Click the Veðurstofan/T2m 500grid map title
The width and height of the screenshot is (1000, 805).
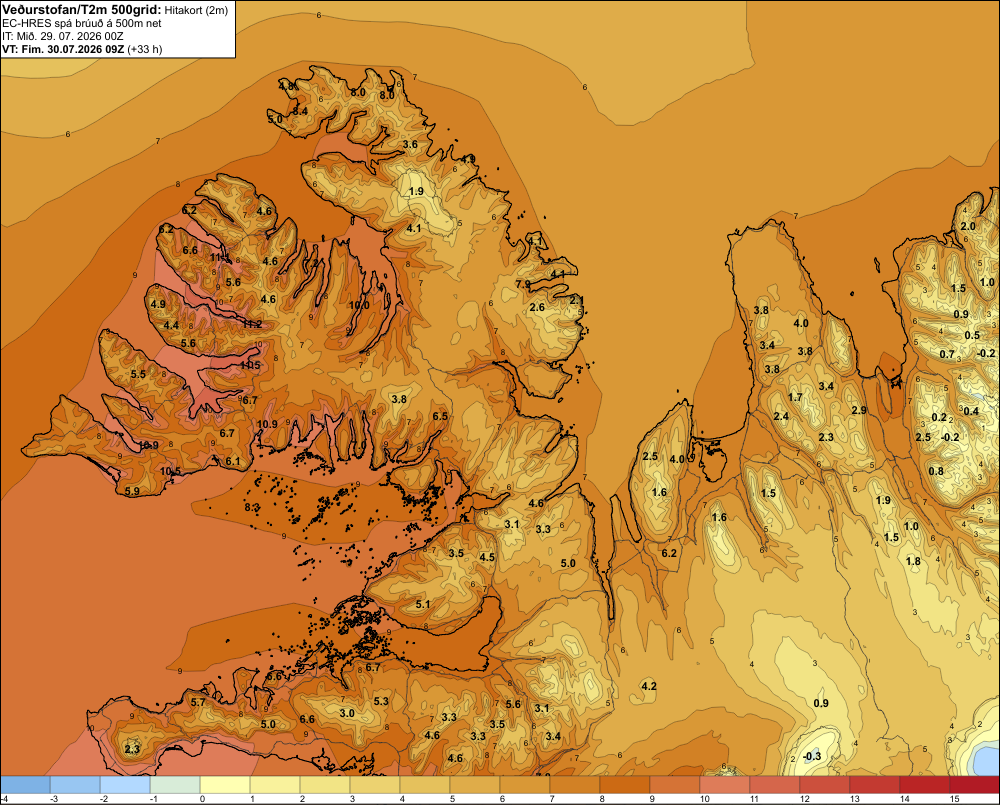[x=82, y=10]
